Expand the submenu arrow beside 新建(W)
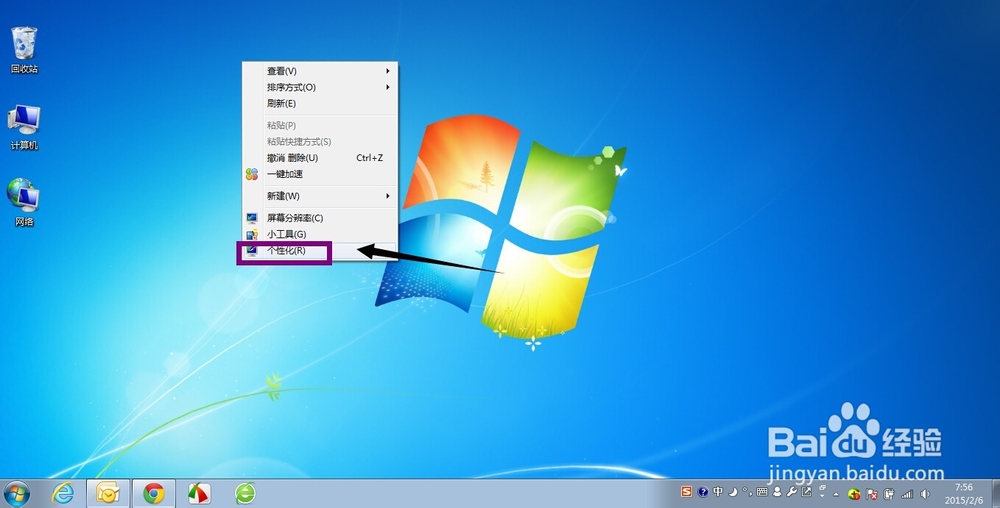This screenshot has width=1000, height=508. [x=387, y=196]
